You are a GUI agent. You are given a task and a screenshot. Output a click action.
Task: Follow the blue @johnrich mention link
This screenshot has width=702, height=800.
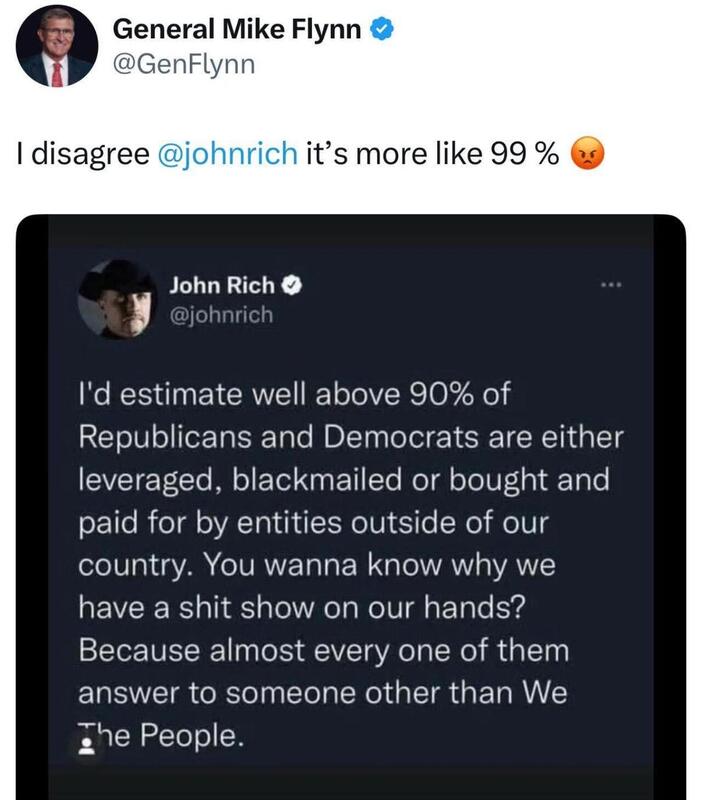click(x=229, y=155)
